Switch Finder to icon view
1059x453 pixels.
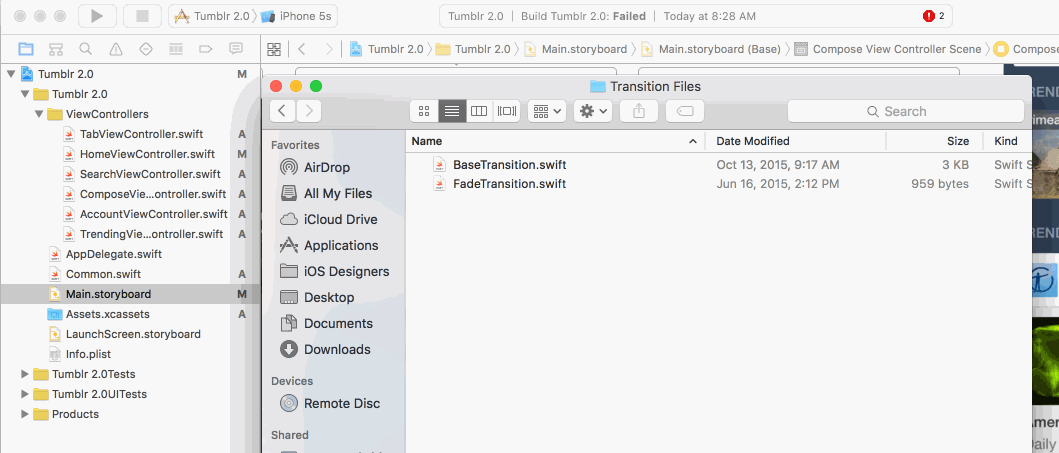coord(424,111)
